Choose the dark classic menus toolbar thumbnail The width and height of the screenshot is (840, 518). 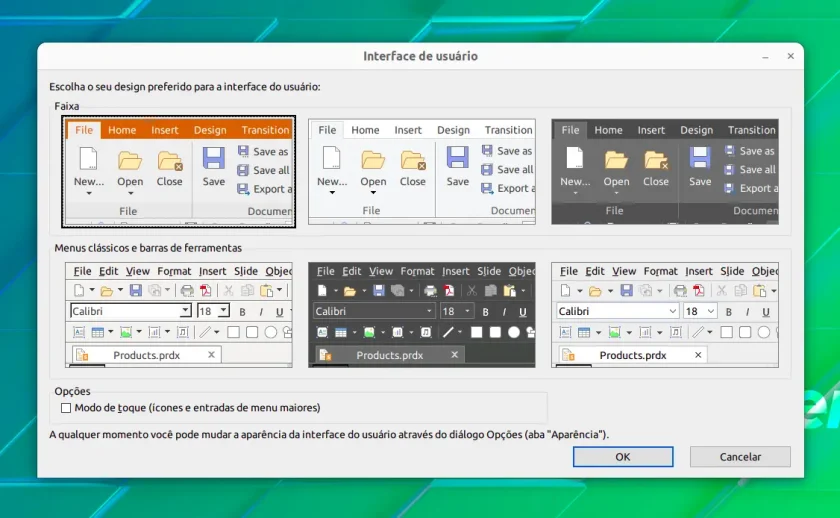point(422,315)
